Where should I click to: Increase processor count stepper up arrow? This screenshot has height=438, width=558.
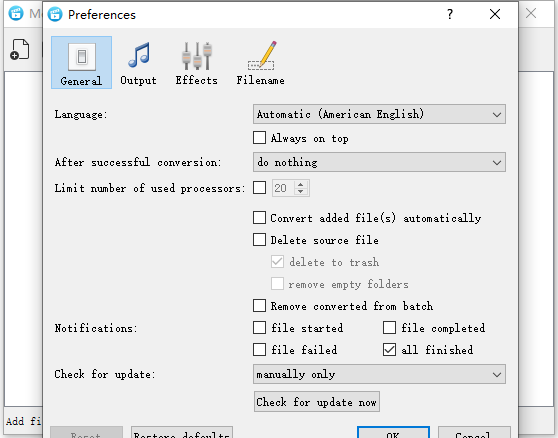[x=301, y=184]
